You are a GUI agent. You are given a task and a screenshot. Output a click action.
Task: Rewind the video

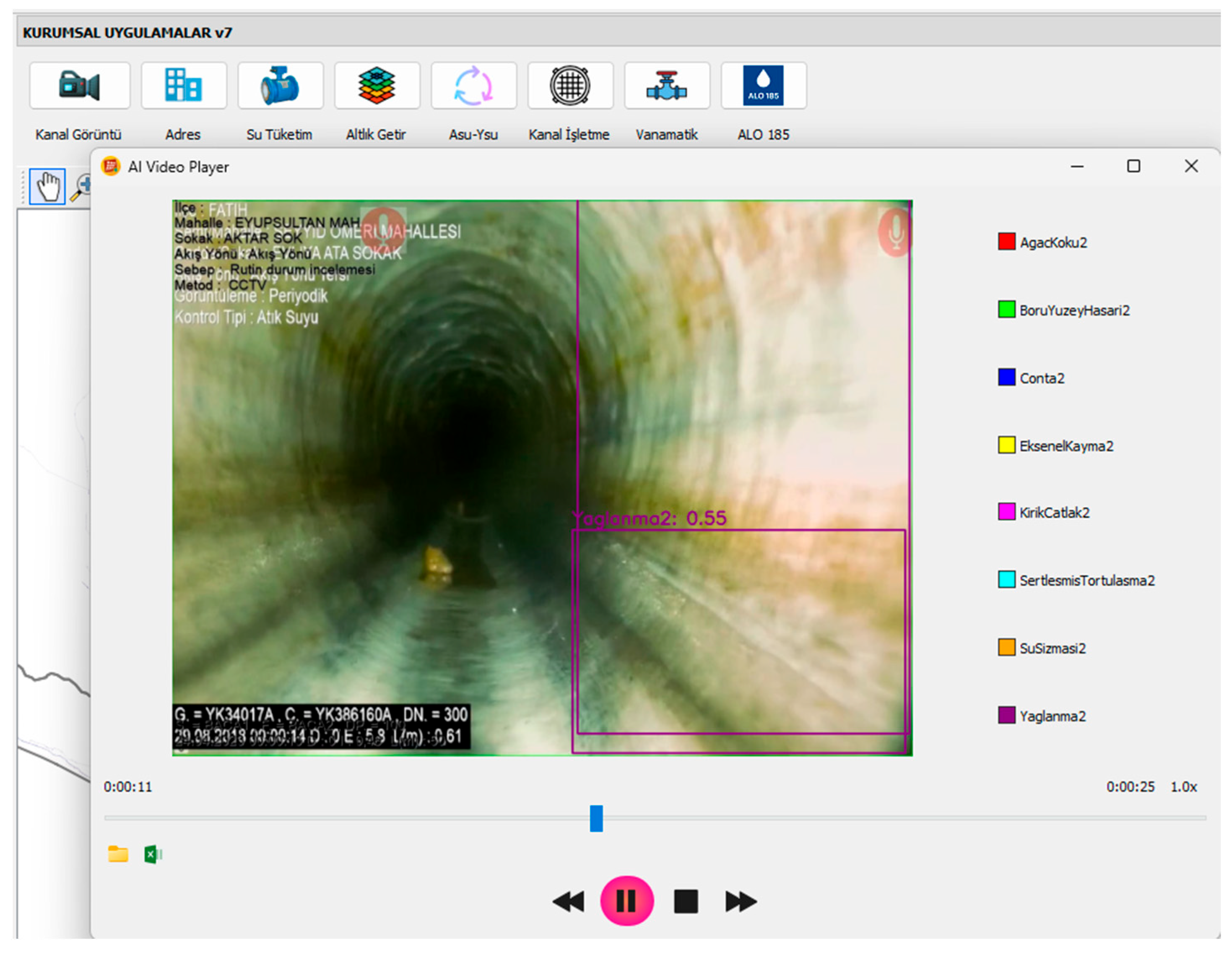[568, 901]
